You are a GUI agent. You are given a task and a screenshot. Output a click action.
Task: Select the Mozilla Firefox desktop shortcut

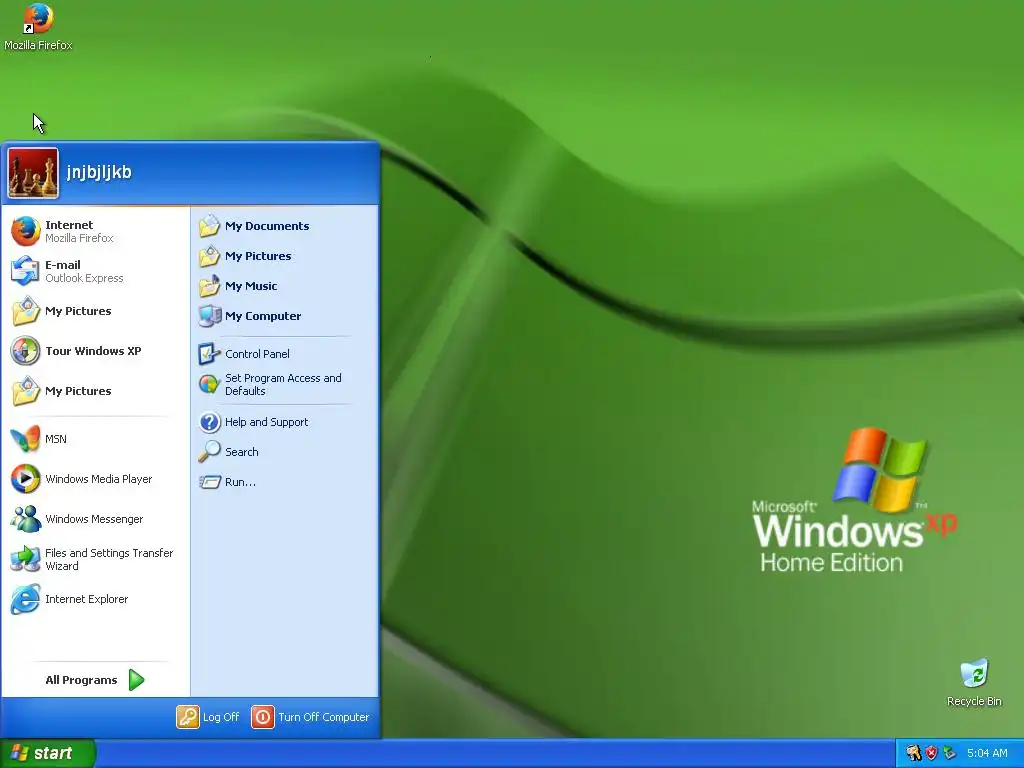38,27
